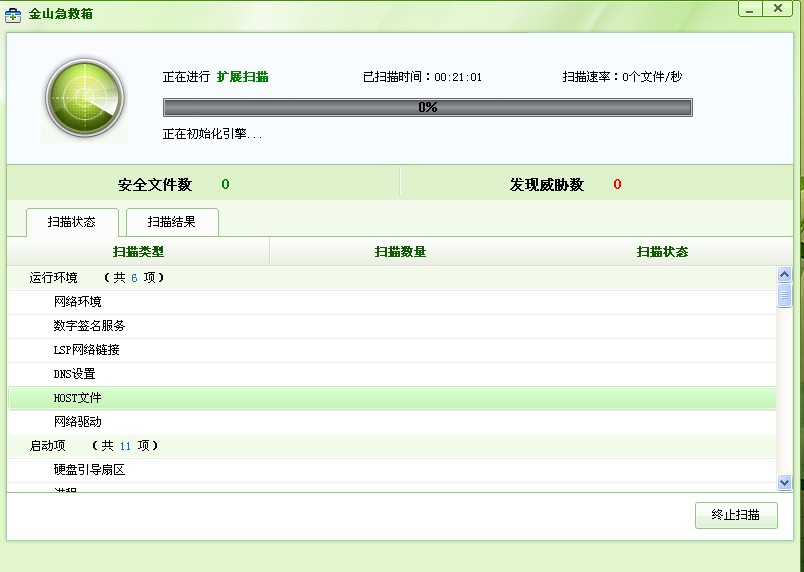Click the 已扫描时间 00:21:01 text
The width and height of the screenshot is (804, 572).
pos(423,77)
